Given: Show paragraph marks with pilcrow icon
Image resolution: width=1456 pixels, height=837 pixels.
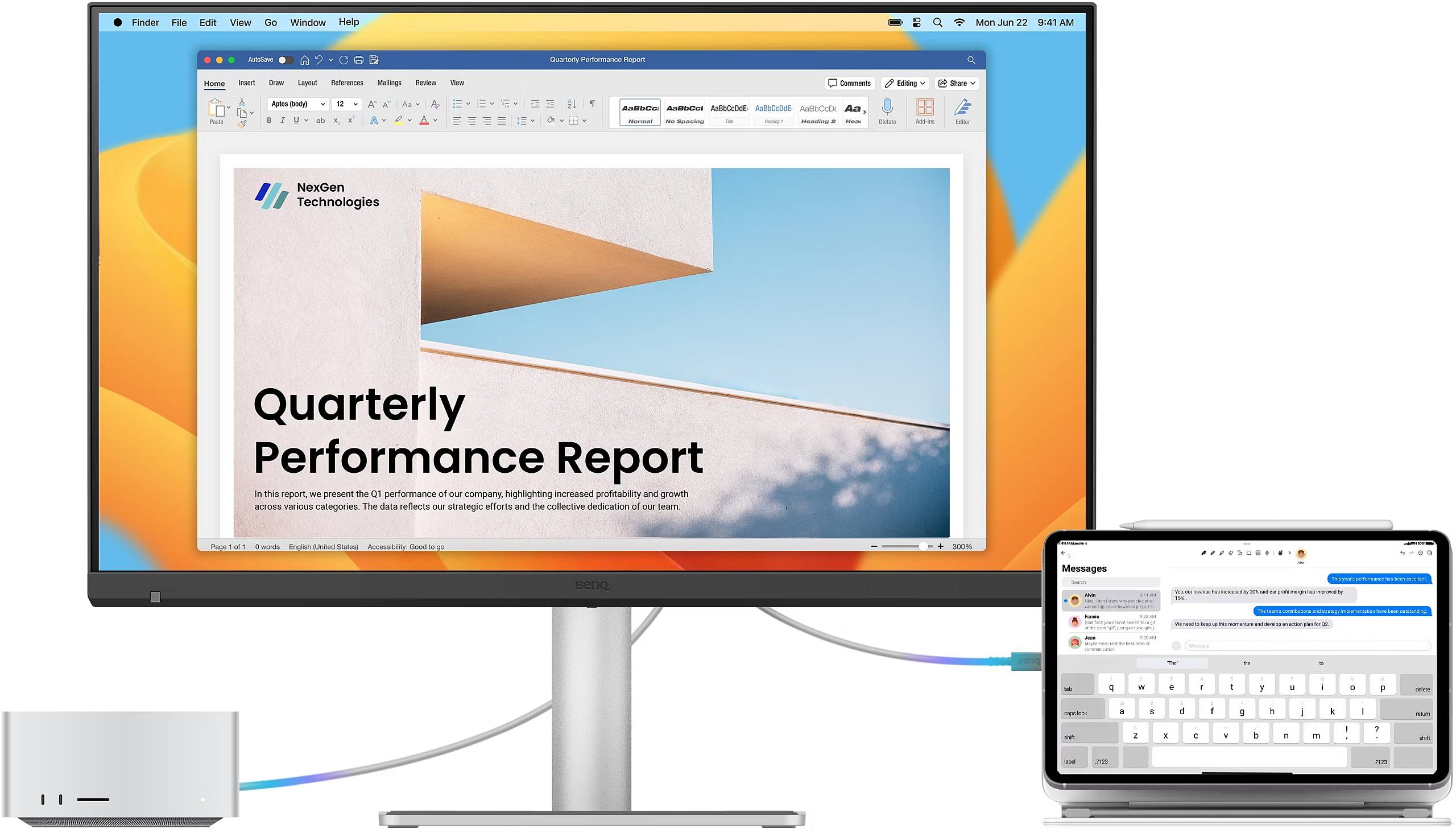Looking at the screenshot, I should coord(592,104).
